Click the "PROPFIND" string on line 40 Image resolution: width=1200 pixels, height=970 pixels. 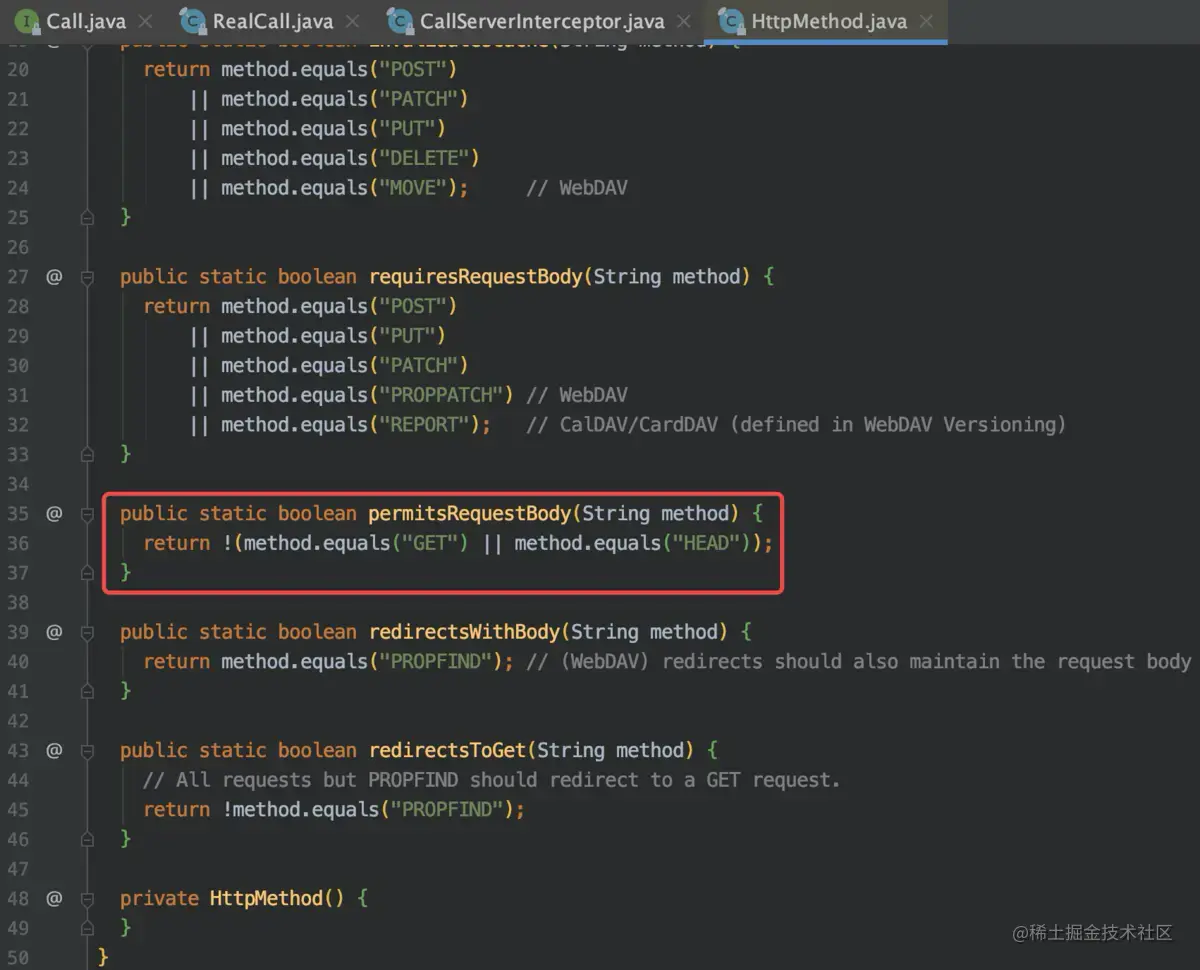coord(434,662)
